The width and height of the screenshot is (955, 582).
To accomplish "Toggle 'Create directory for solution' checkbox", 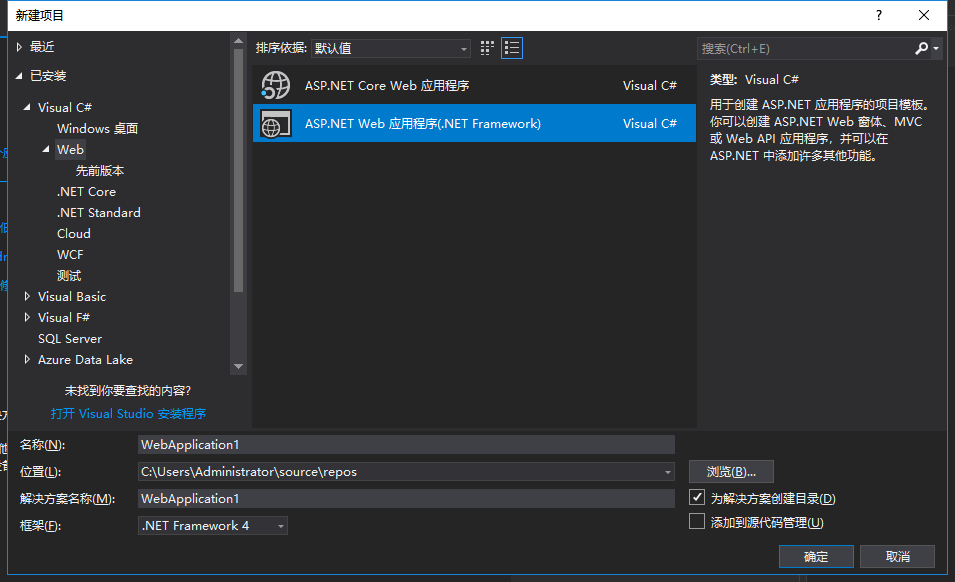I will 697,497.
